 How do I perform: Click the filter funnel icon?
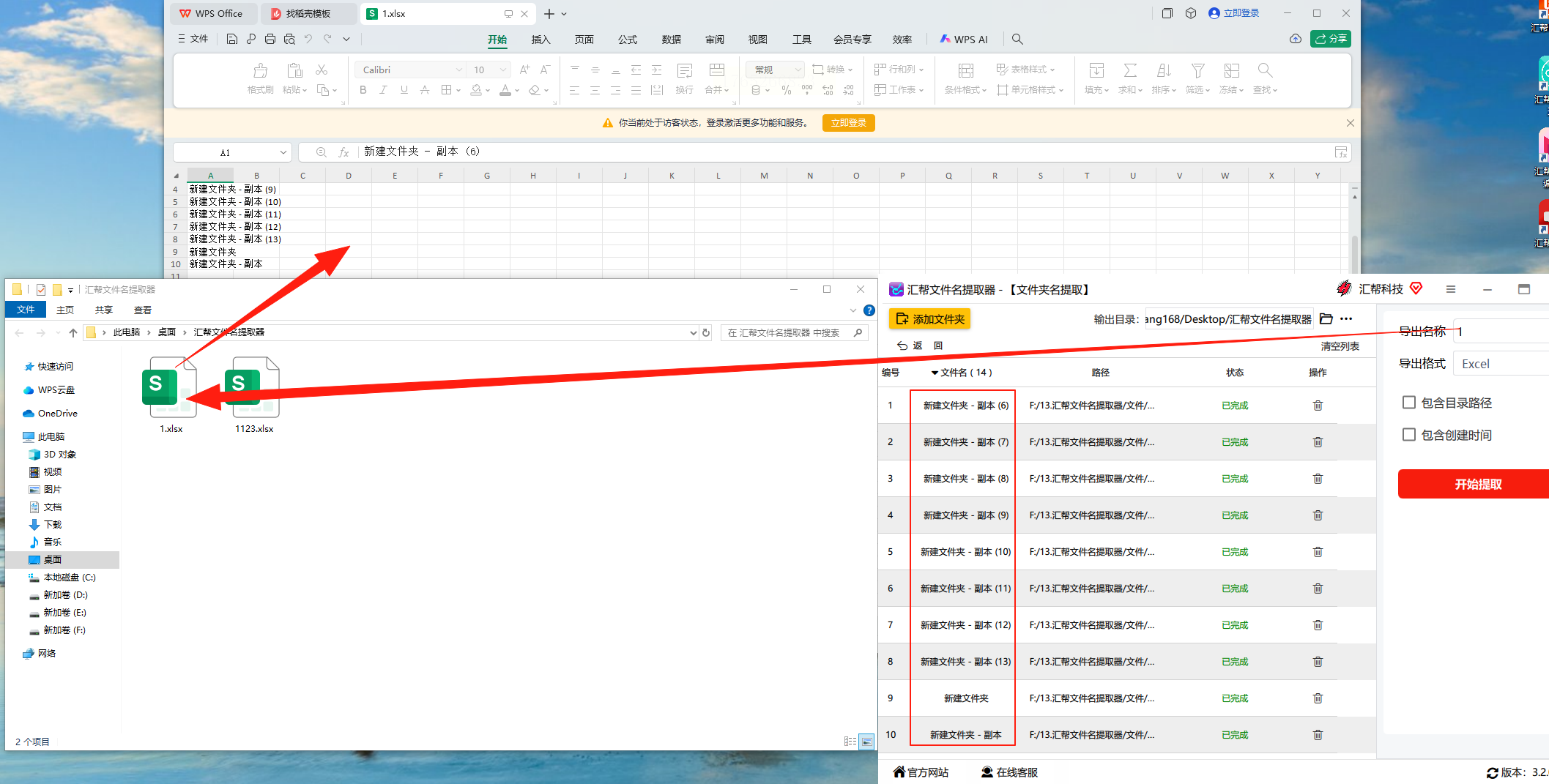click(x=1197, y=71)
